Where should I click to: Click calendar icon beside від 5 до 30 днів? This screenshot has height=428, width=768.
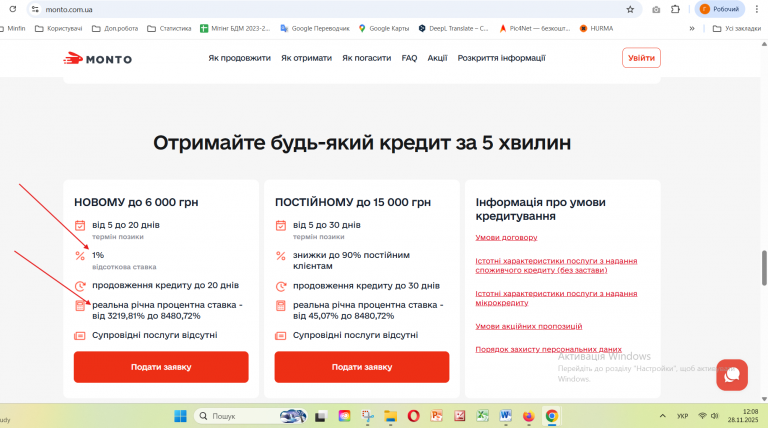click(x=281, y=225)
